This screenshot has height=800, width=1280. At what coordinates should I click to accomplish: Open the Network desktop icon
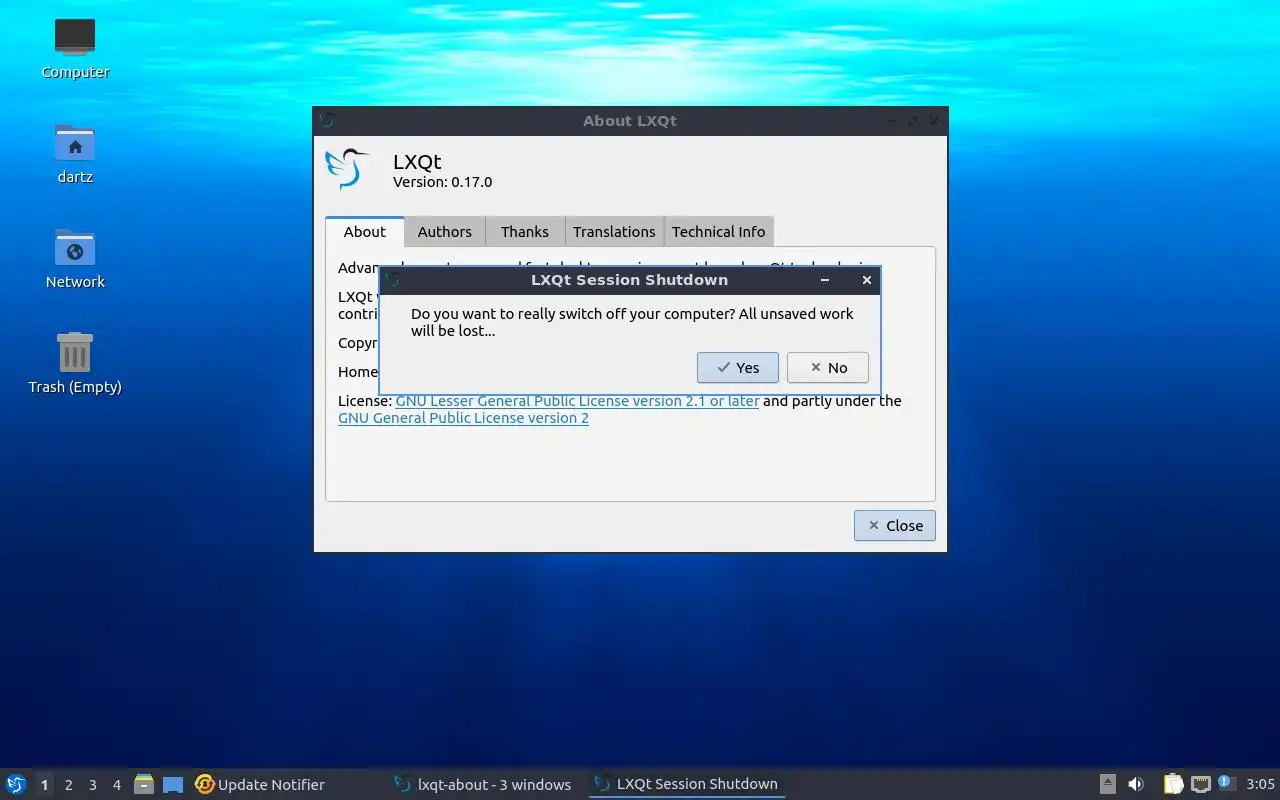pyautogui.click(x=75, y=258)
